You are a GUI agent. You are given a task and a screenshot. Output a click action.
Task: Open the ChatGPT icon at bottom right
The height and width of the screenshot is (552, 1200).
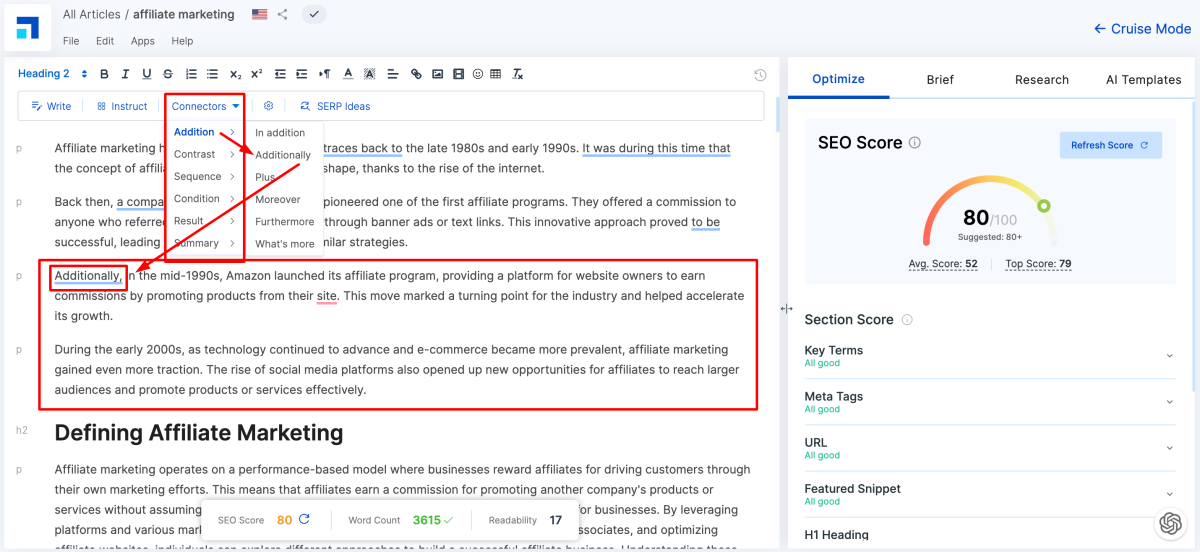1169,523
